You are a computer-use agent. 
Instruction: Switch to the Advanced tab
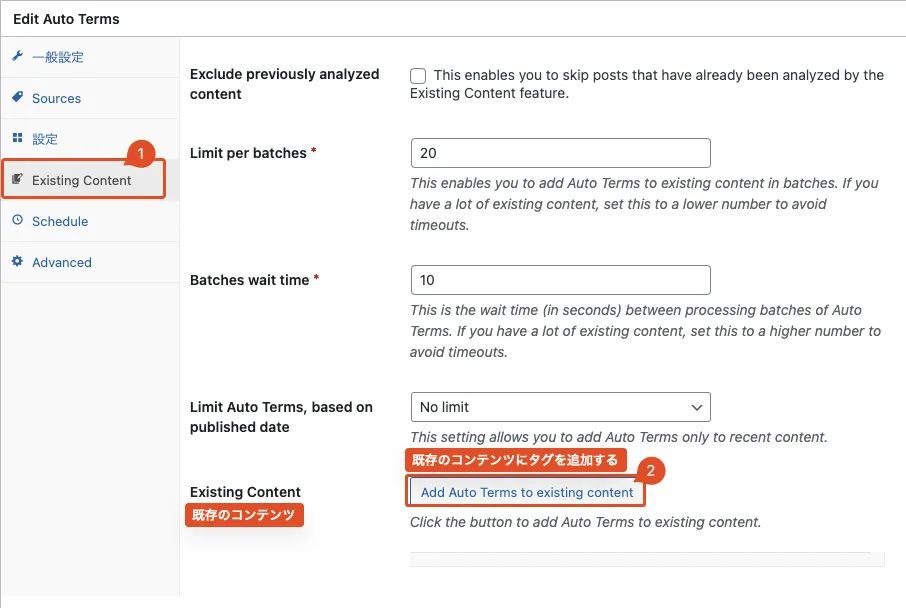pos(62,262)
